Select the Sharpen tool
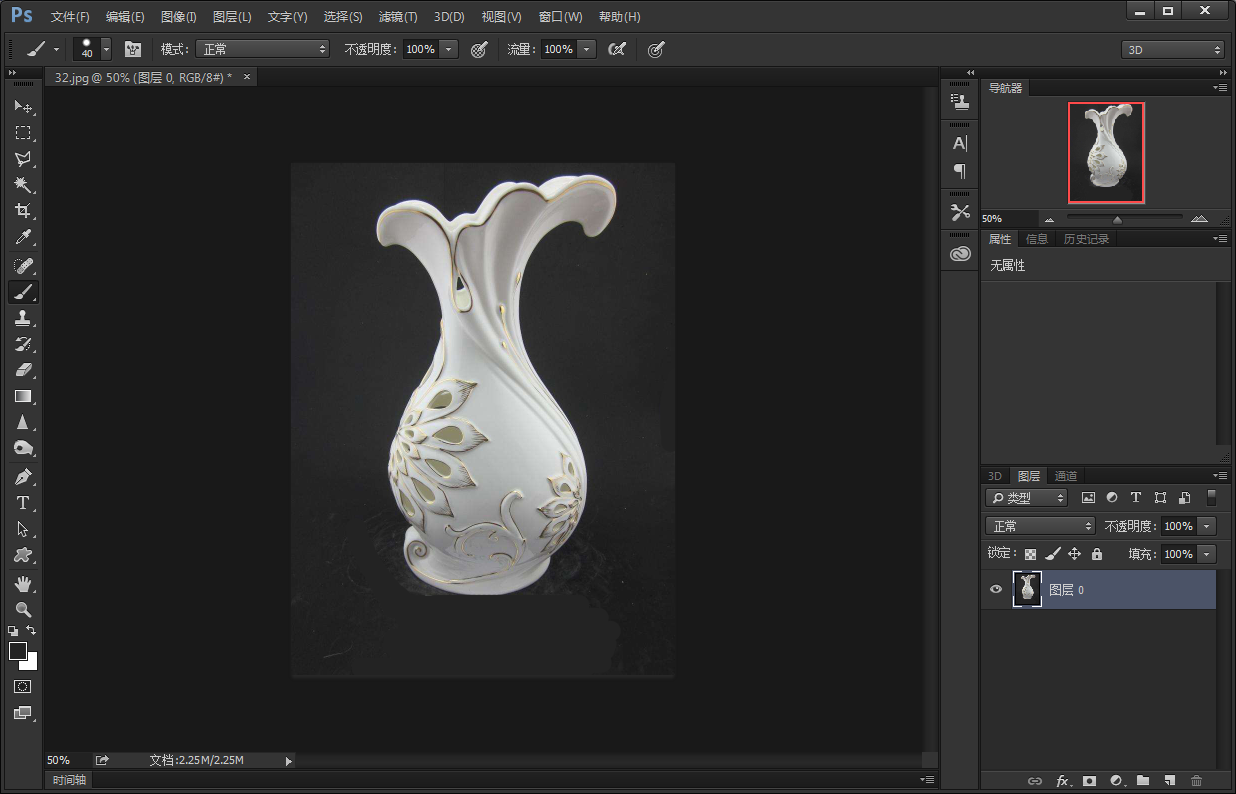This screenshot has height=794, width=1236. tap(22, 423)
